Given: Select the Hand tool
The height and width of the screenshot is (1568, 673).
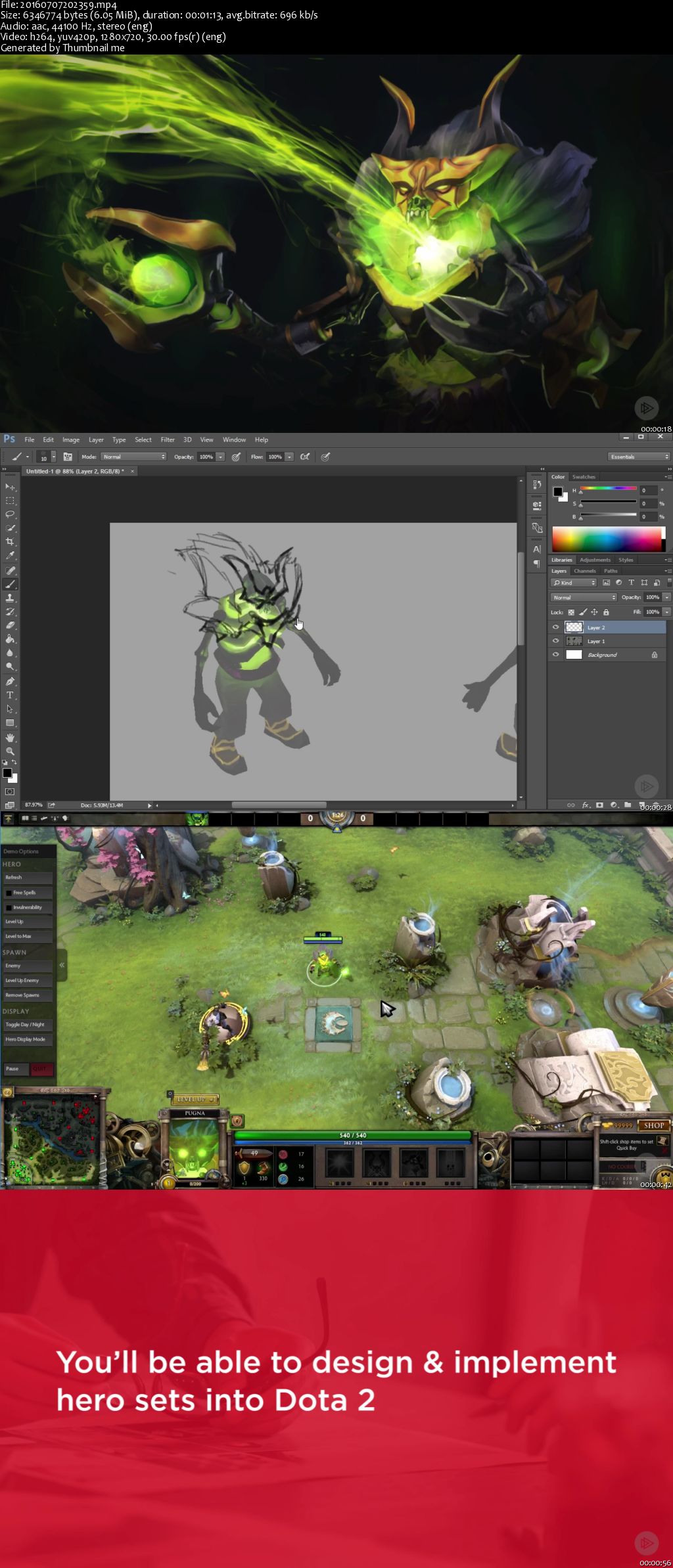Looking at the screenshot, I should 10,738.
